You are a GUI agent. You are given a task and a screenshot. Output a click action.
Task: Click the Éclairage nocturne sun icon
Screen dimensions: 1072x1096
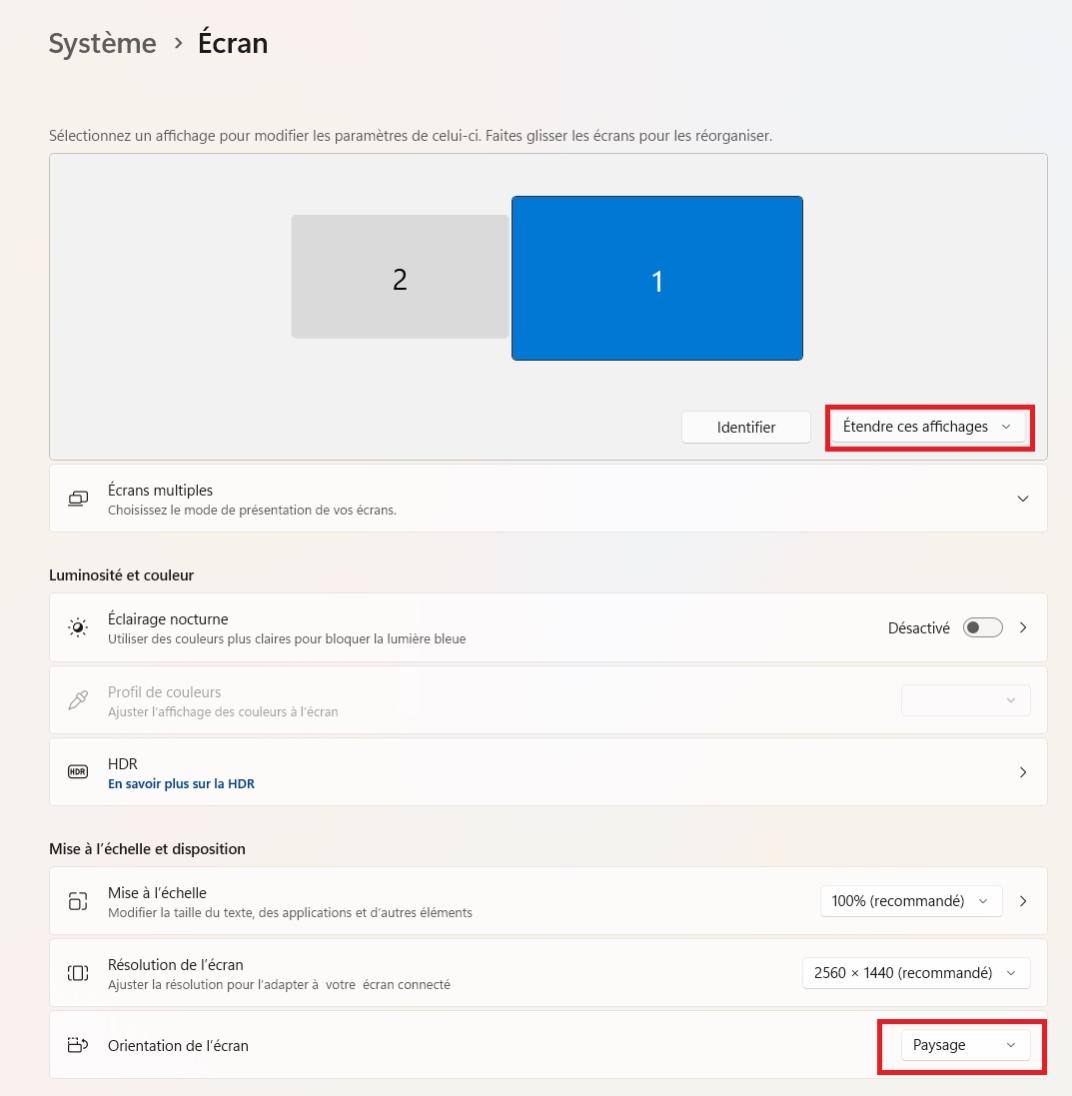[77, 628]
